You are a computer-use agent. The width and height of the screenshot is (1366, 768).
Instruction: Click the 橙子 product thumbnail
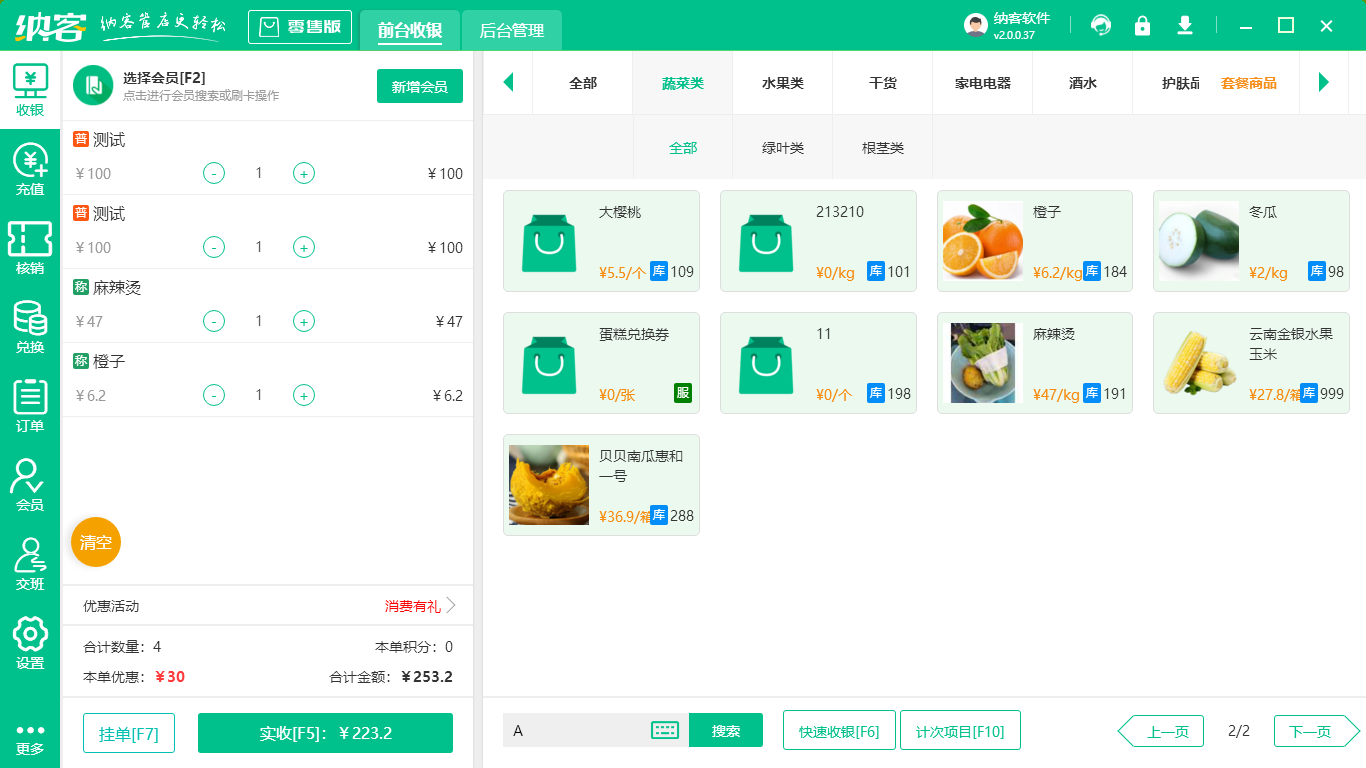982,240
